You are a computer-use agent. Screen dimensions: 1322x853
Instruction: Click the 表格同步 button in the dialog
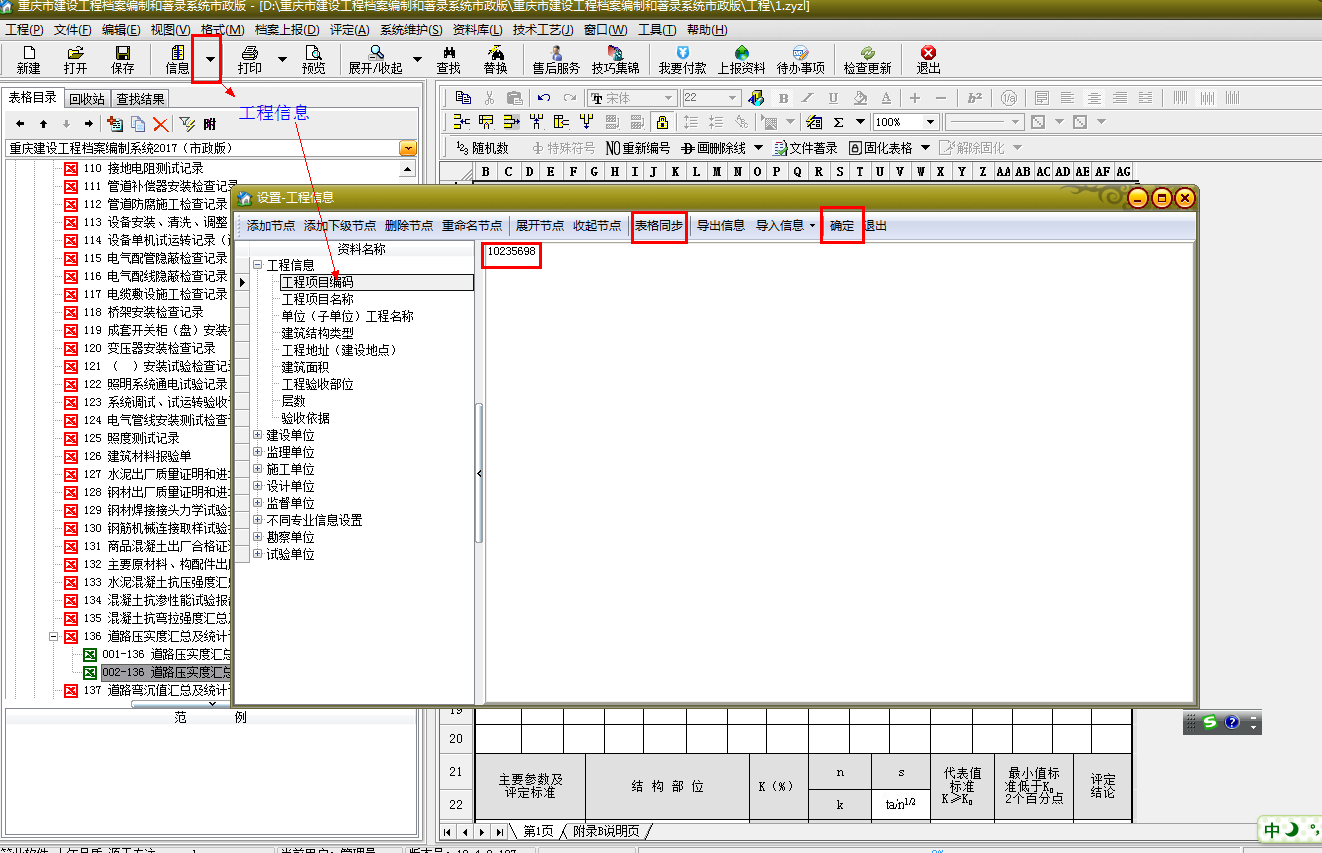(659, 226)
